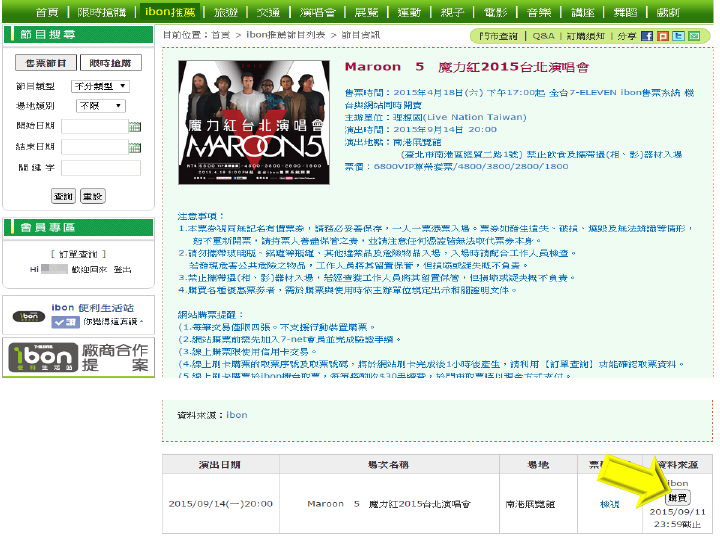Open the Q&A link
This screenshot has width=720, height=540.
click(x=543, y=36)
